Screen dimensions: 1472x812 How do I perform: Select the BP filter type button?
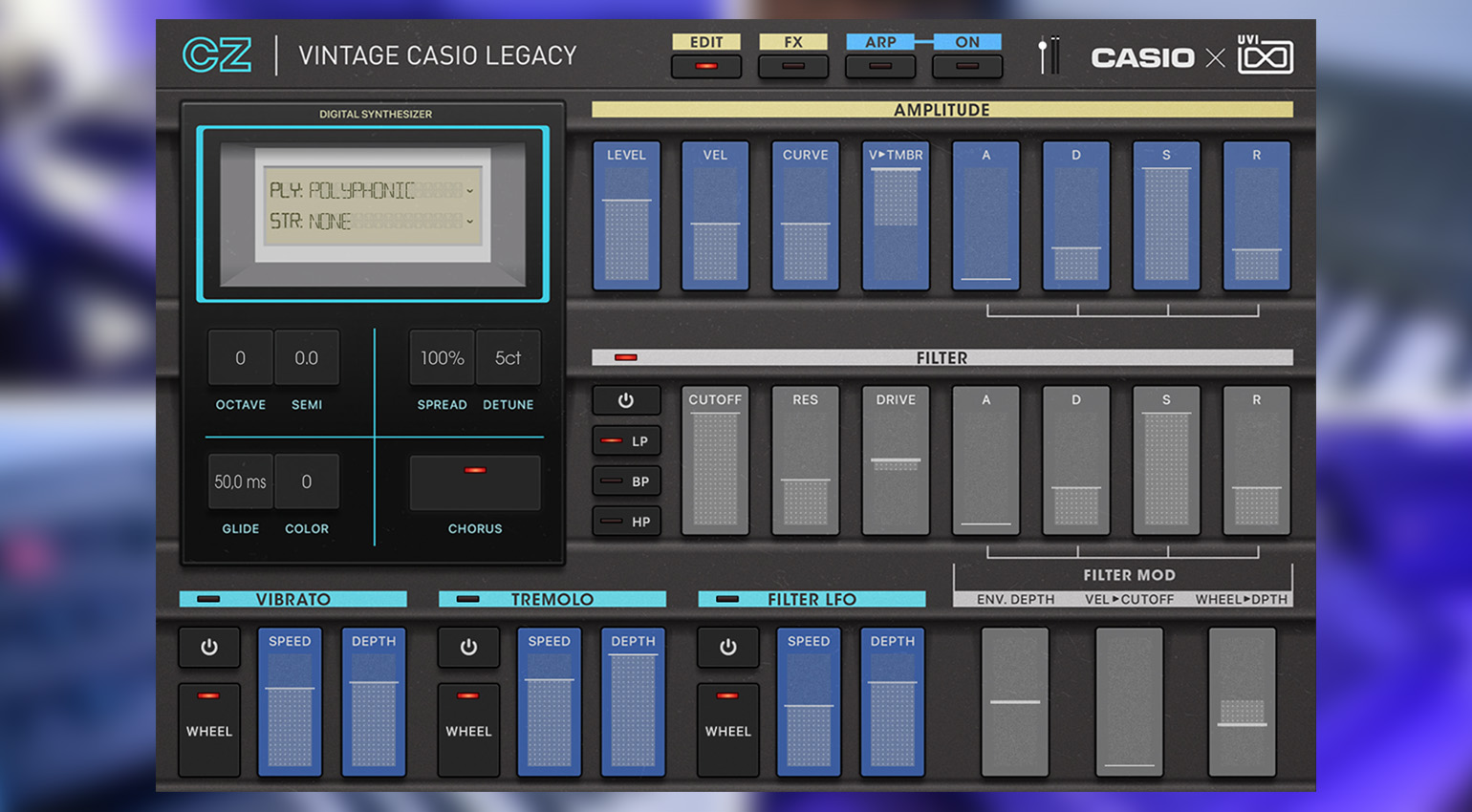point(626,481)
